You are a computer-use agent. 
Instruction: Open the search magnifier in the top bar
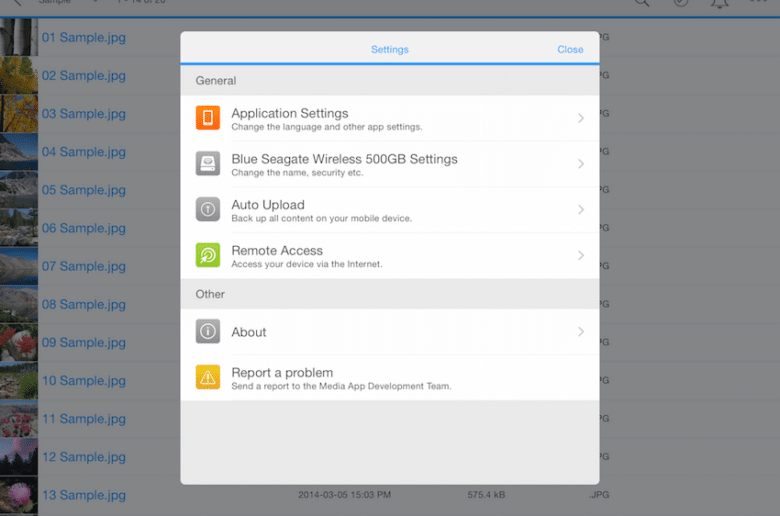coord(642,2)
